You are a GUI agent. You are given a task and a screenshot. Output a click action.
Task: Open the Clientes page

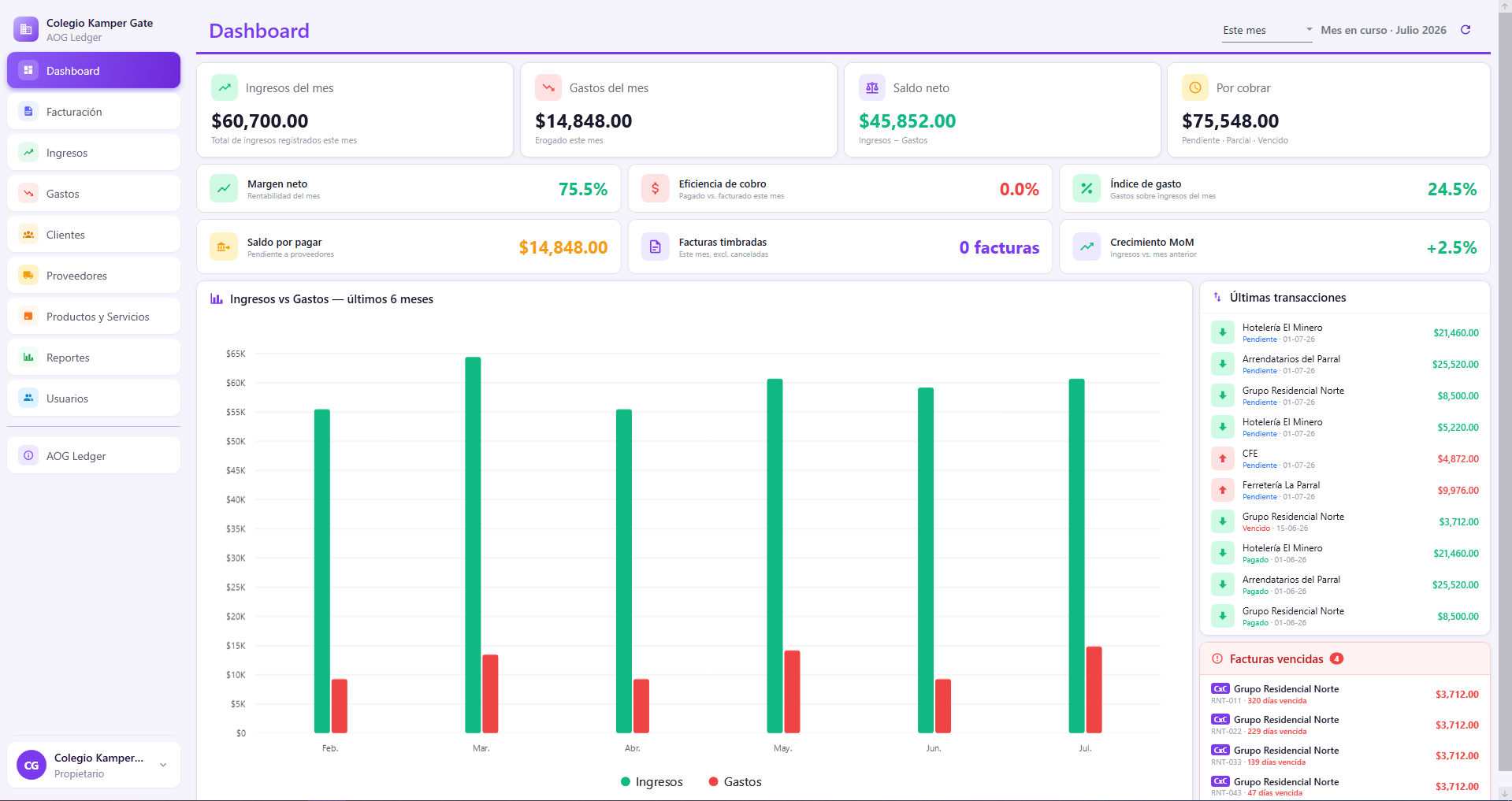click(x=94, y=235)
